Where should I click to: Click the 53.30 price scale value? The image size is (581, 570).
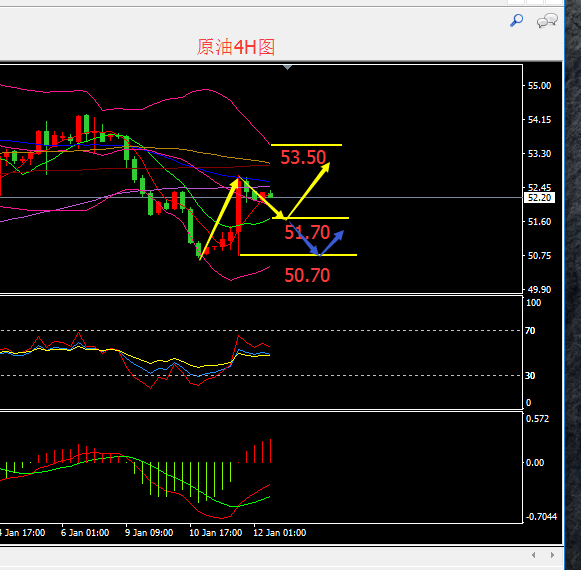click(539, 154)
